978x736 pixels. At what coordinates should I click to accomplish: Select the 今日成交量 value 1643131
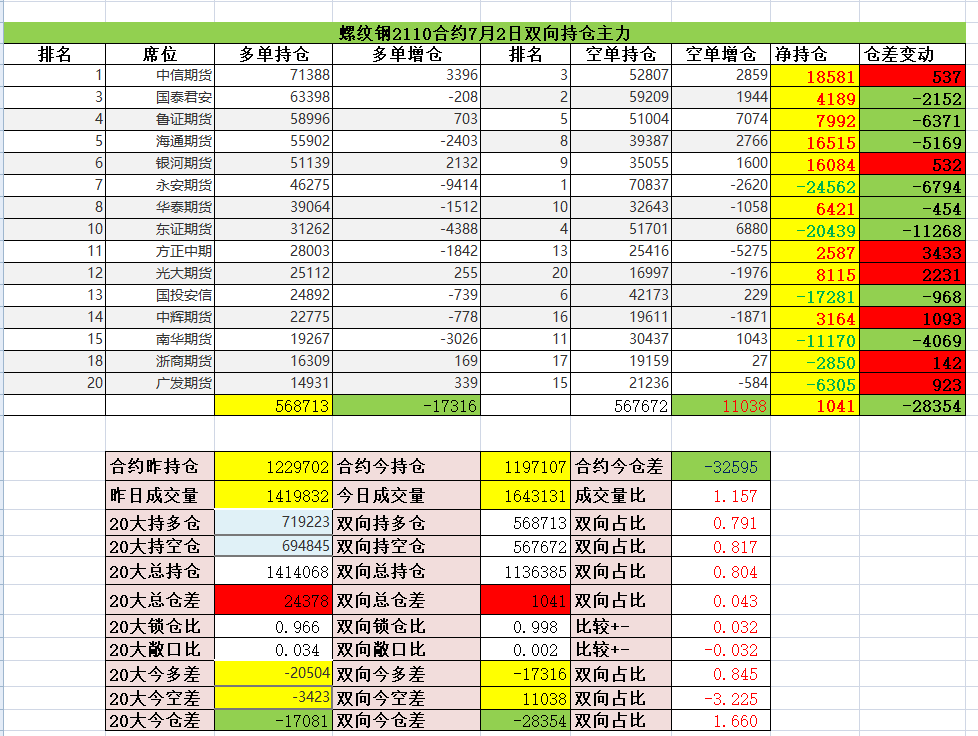point(525,495)
